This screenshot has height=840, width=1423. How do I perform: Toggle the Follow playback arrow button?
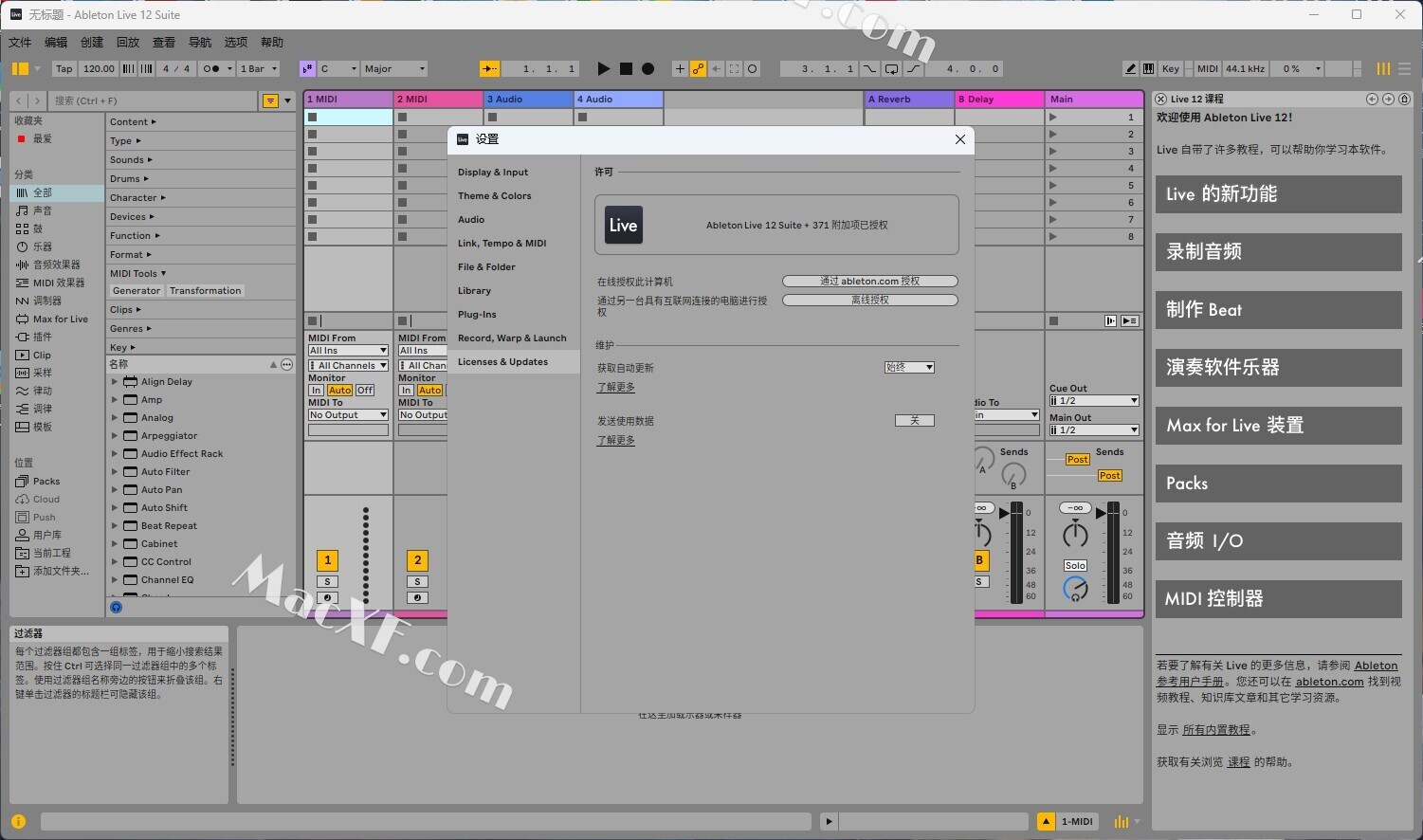pyautogui.click(x=489, y=68)
